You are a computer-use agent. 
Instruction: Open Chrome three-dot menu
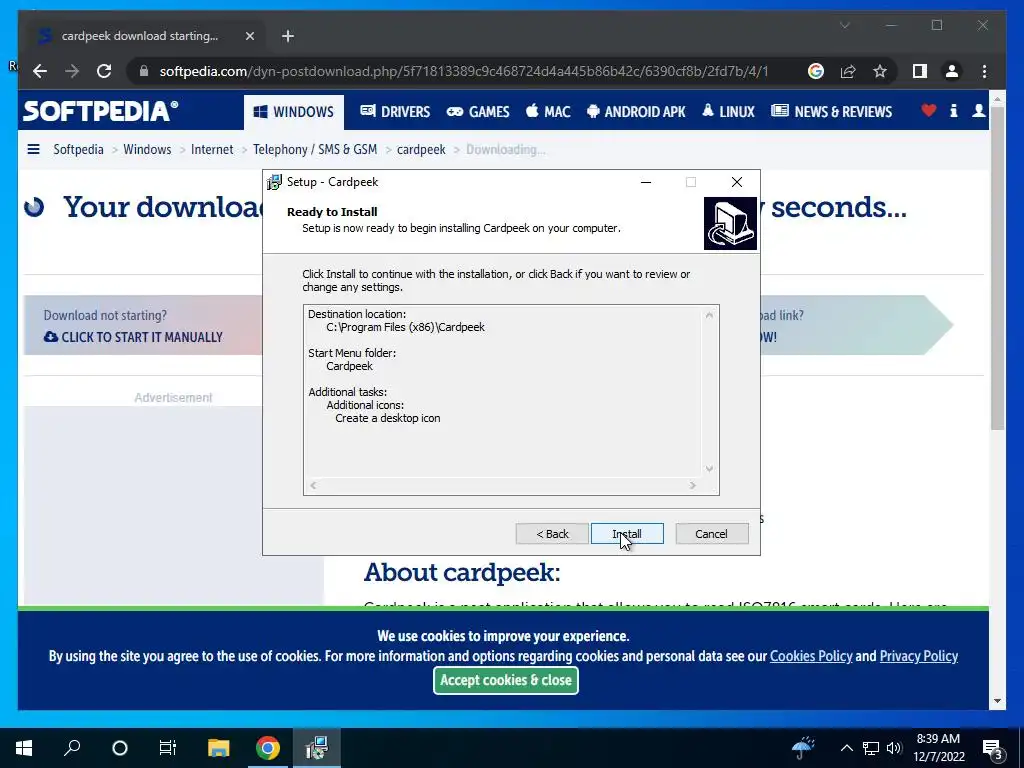pos(984,71)
